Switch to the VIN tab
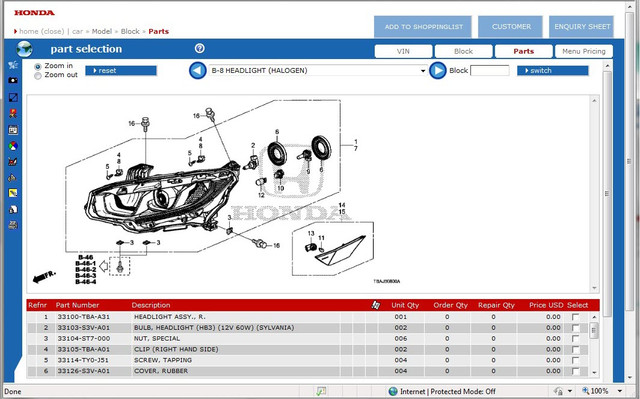Image resolution: width=640 pixels, height=399 pixels. pyautogui.click(x=403, y=51)
